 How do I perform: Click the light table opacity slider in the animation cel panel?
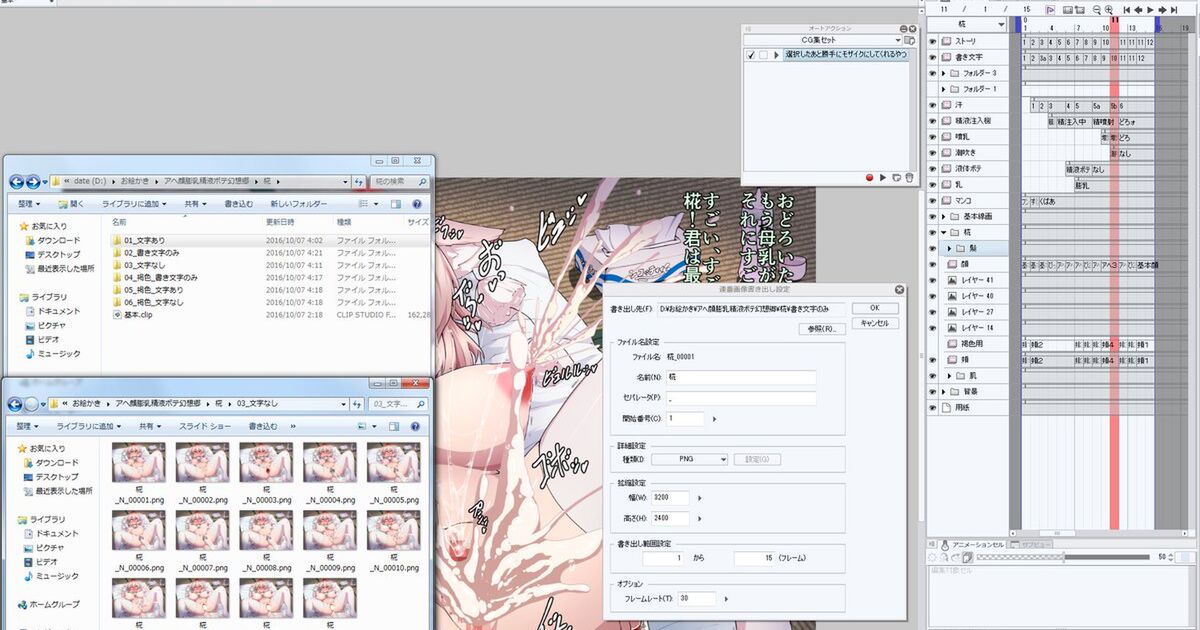pos(1064,556)
